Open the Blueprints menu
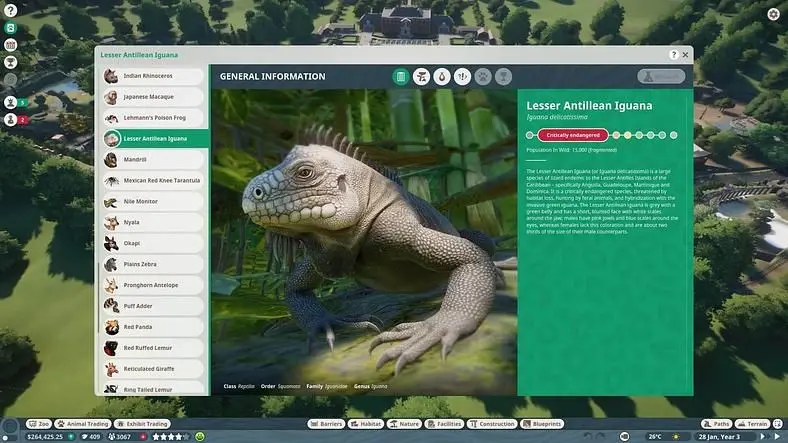Screen dimensions: 788x443 pos(542,424)
